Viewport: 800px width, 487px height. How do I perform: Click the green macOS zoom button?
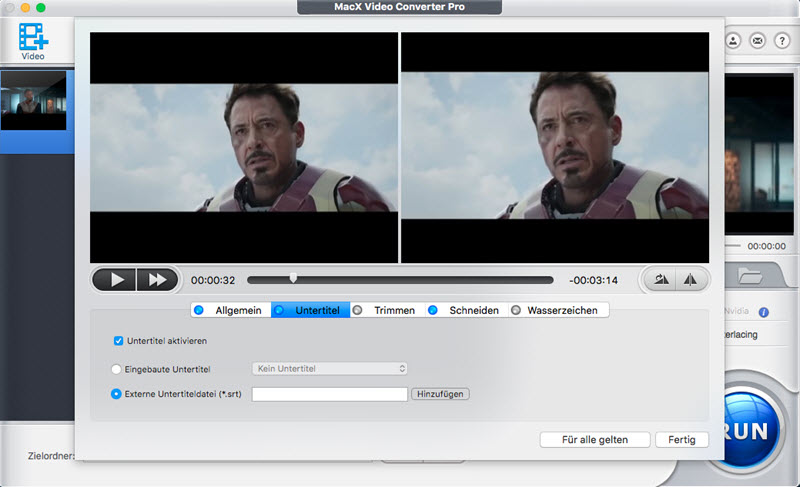[41, 8]
